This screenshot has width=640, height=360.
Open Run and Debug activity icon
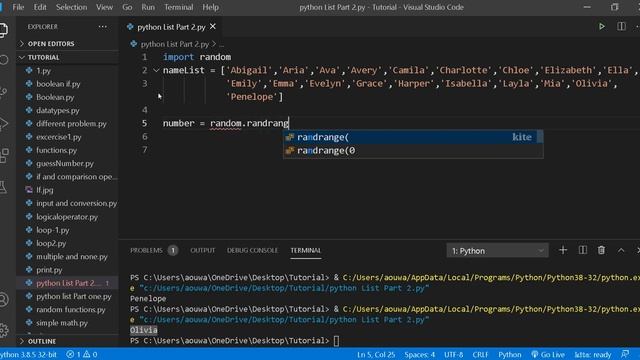coord(4,123)
